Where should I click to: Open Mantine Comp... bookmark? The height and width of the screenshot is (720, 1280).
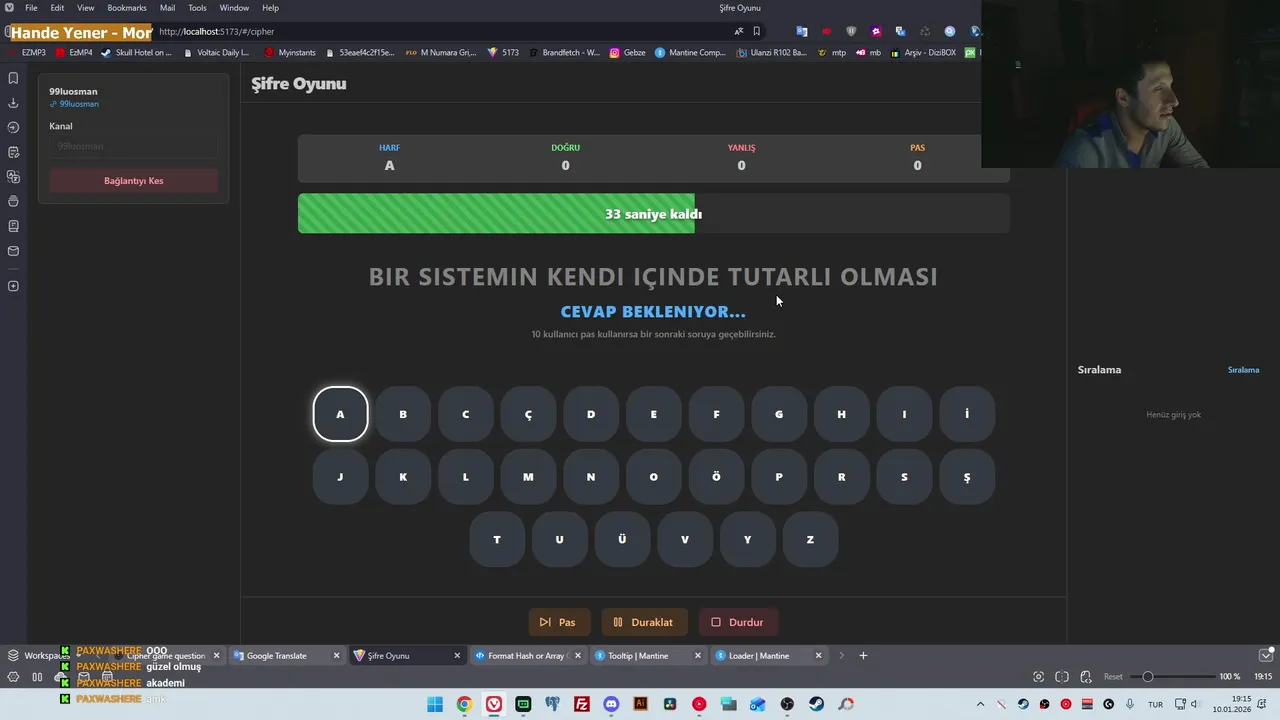[690, 52]
